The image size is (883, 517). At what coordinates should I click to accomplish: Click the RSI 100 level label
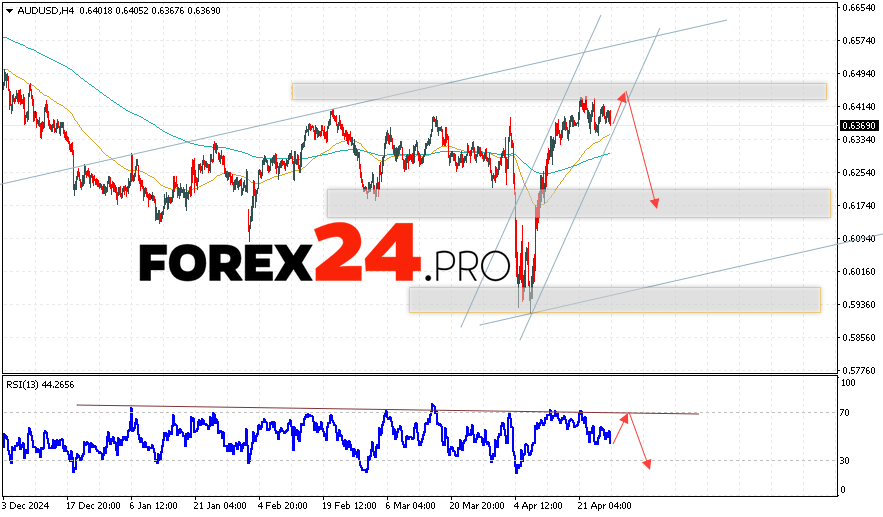[848, 383]
